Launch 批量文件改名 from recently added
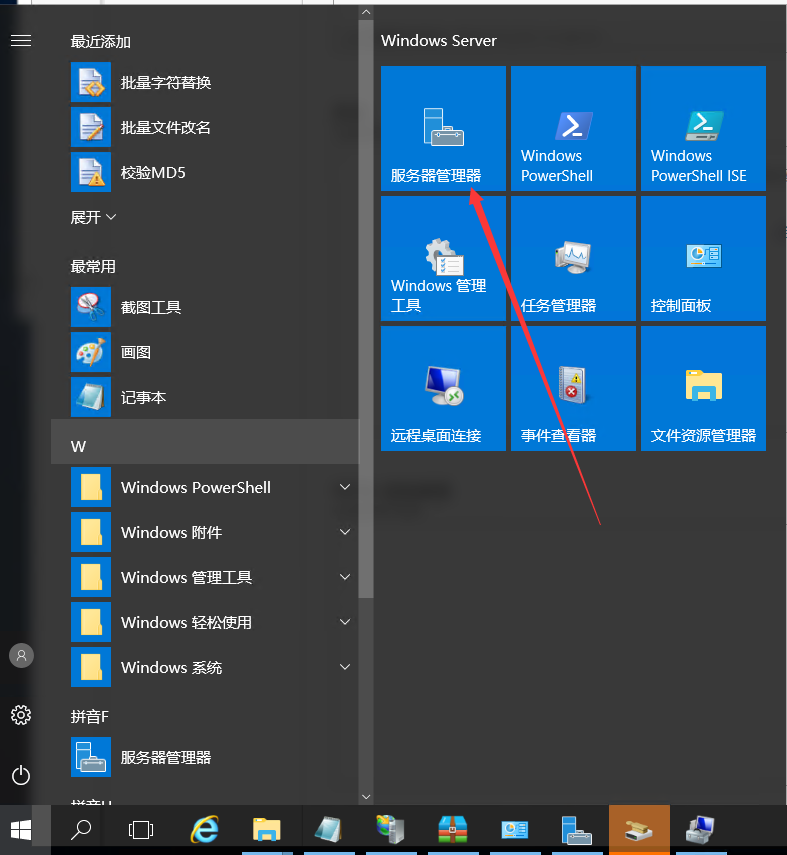Image resolution: width=787 pixels, height=855 pixels. 205,127
